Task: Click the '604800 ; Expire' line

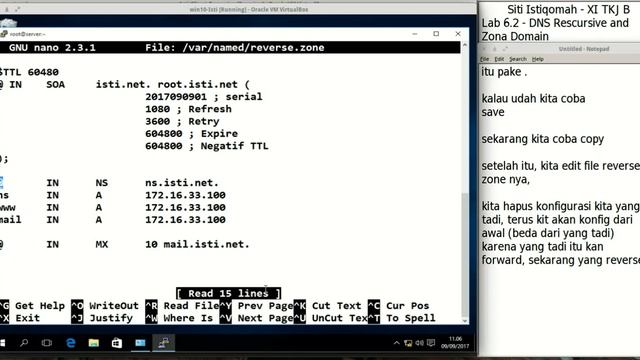Action: [x=191, y=133]
